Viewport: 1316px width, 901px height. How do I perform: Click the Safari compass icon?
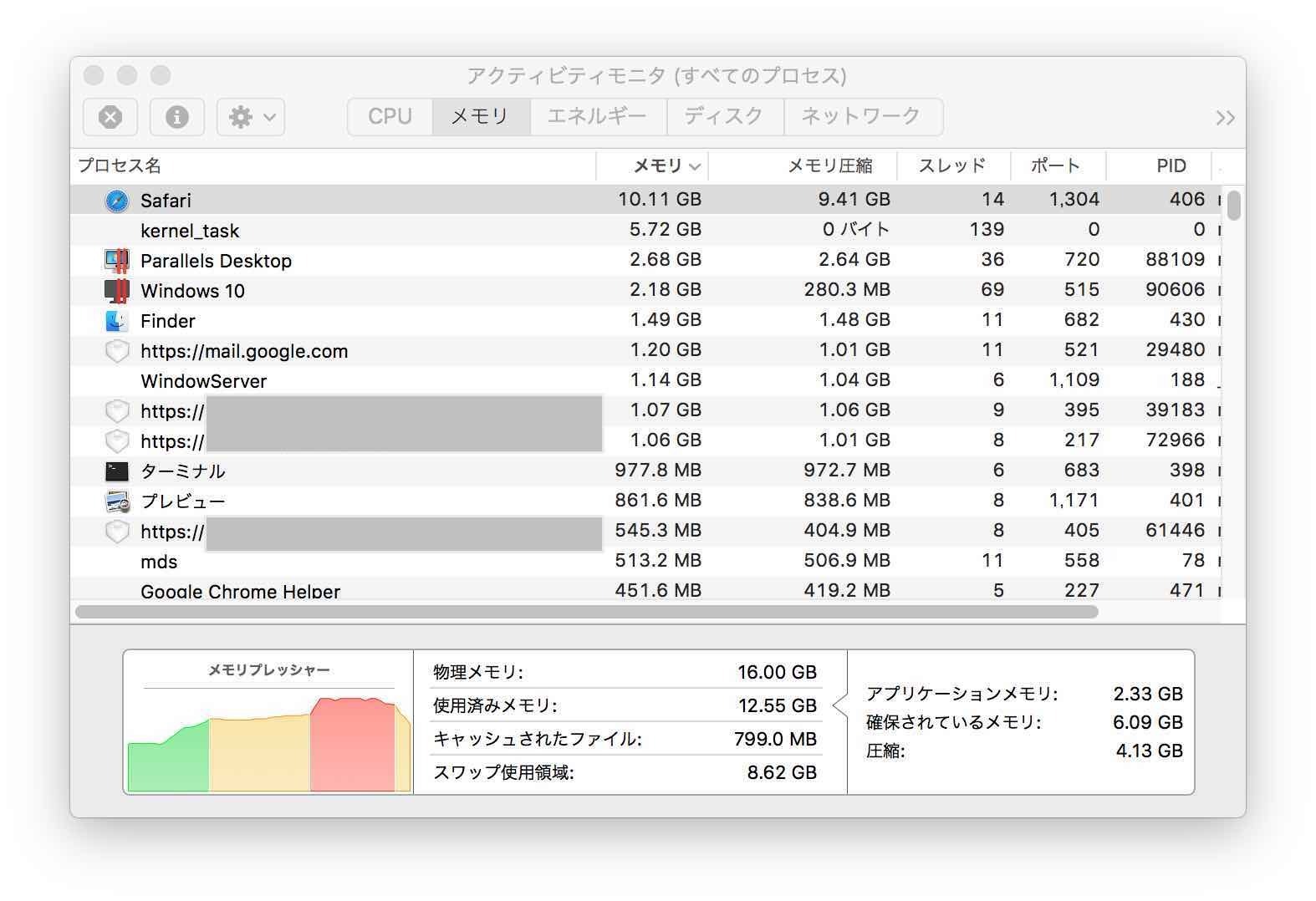pos(117,201)
